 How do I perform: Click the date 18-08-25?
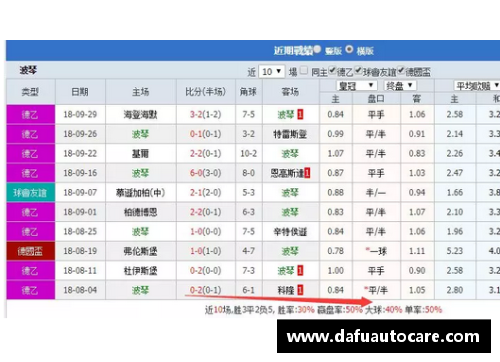80,231
